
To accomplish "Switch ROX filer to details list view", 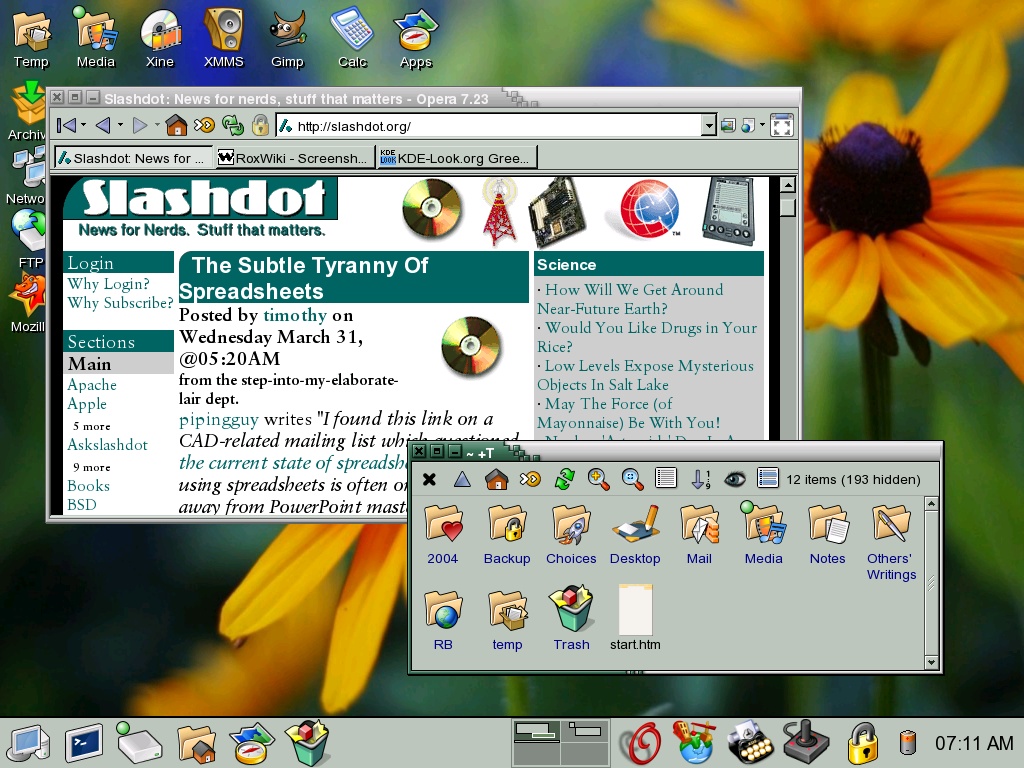I will (x=666, y=479).
